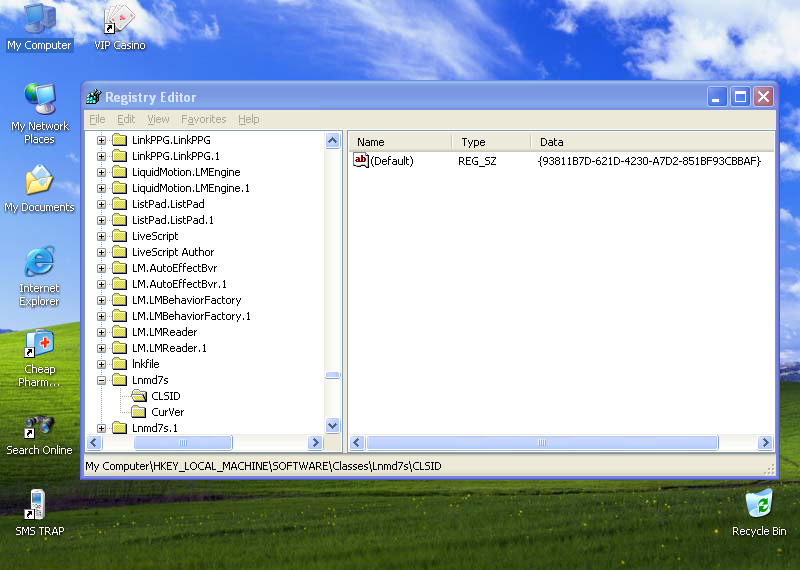Click the folder icon for CurVer
This screenshot has height=570, width=800.
pos(139,412)
